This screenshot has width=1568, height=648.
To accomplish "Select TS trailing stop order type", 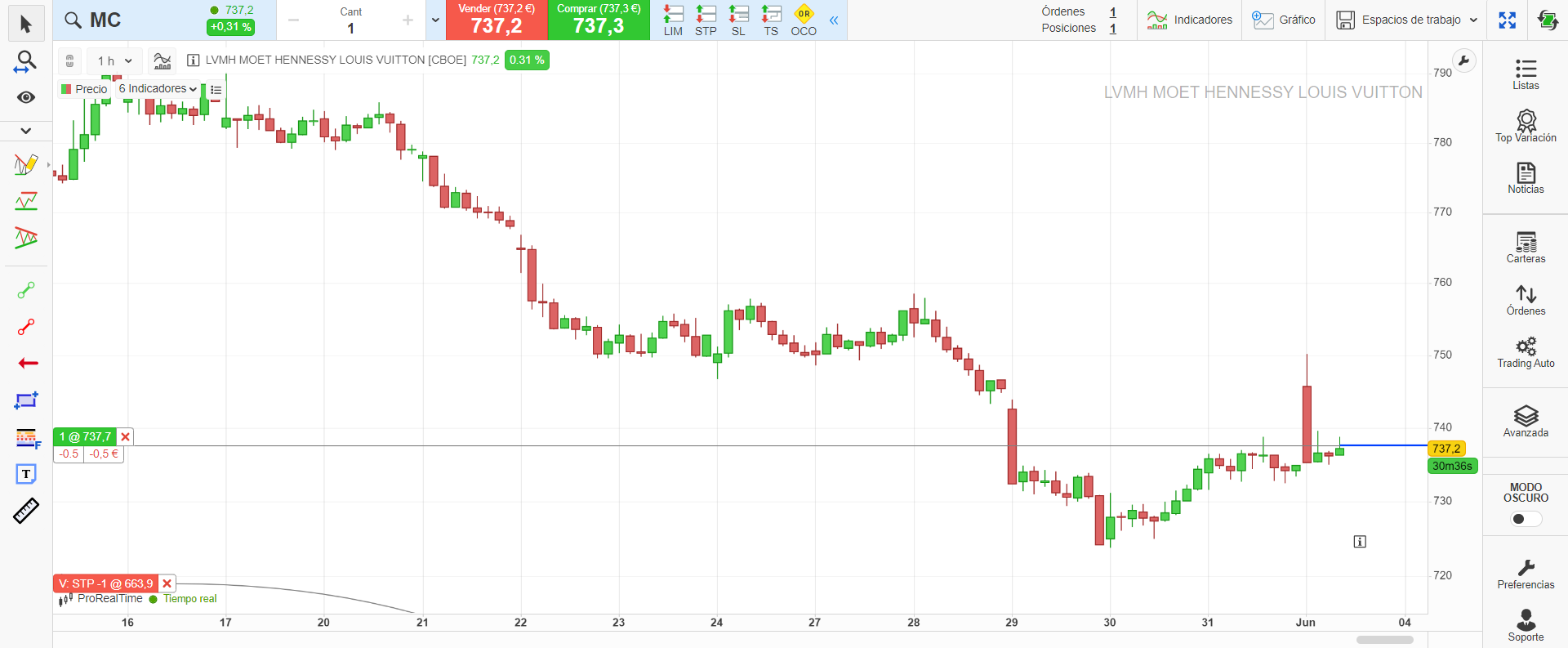I will 771,20.
